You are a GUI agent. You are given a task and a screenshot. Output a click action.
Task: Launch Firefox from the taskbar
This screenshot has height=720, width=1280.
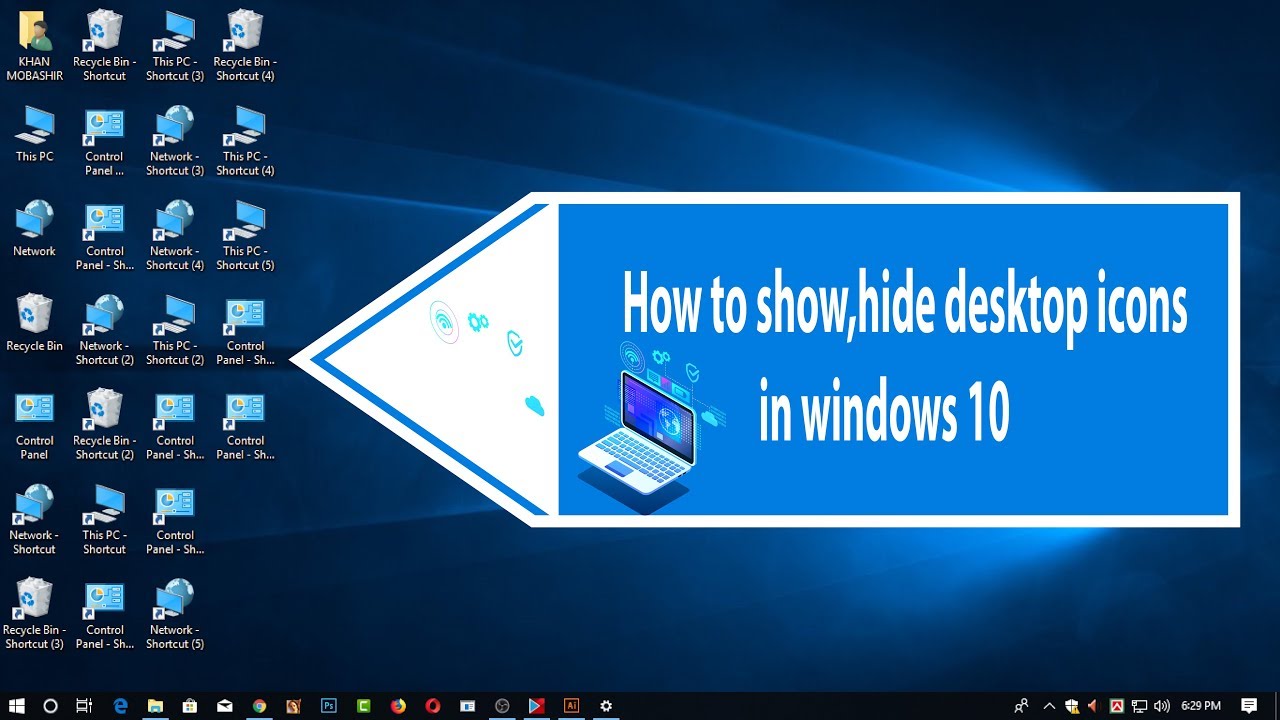point(398,705)
